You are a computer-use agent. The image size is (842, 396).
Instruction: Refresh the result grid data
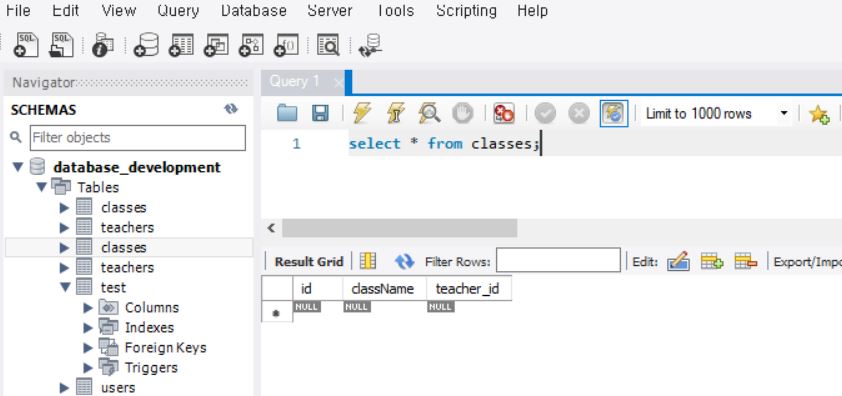[x=404, y=262]
